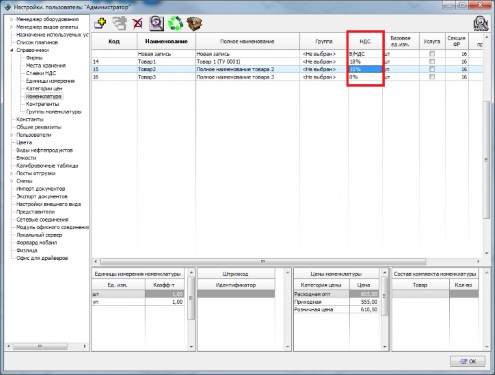This screenshot has height=375, width=495.
Task: Open Контрагенты in the tree
Action: point(42,104)
